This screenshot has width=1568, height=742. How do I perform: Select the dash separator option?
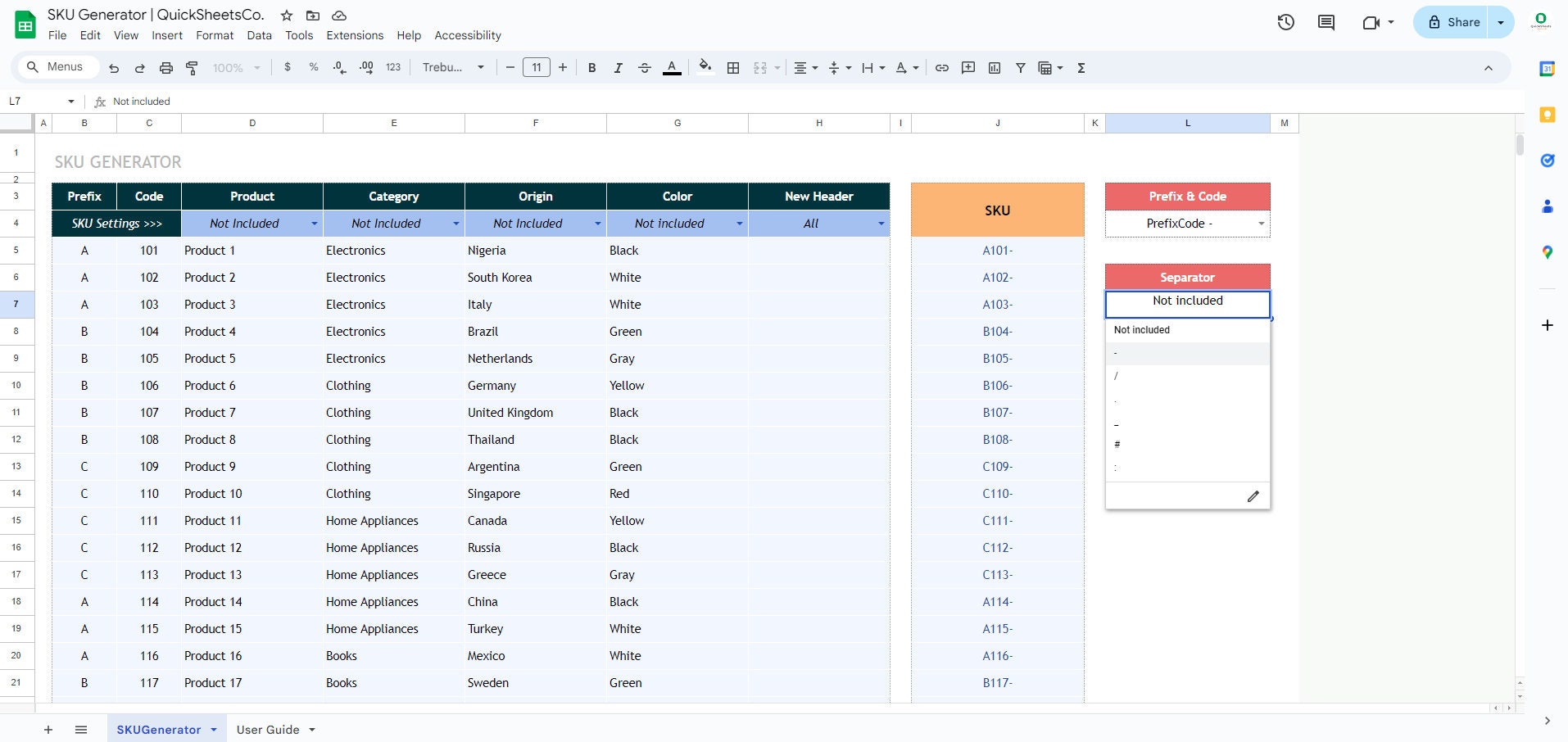[1187, 353]
